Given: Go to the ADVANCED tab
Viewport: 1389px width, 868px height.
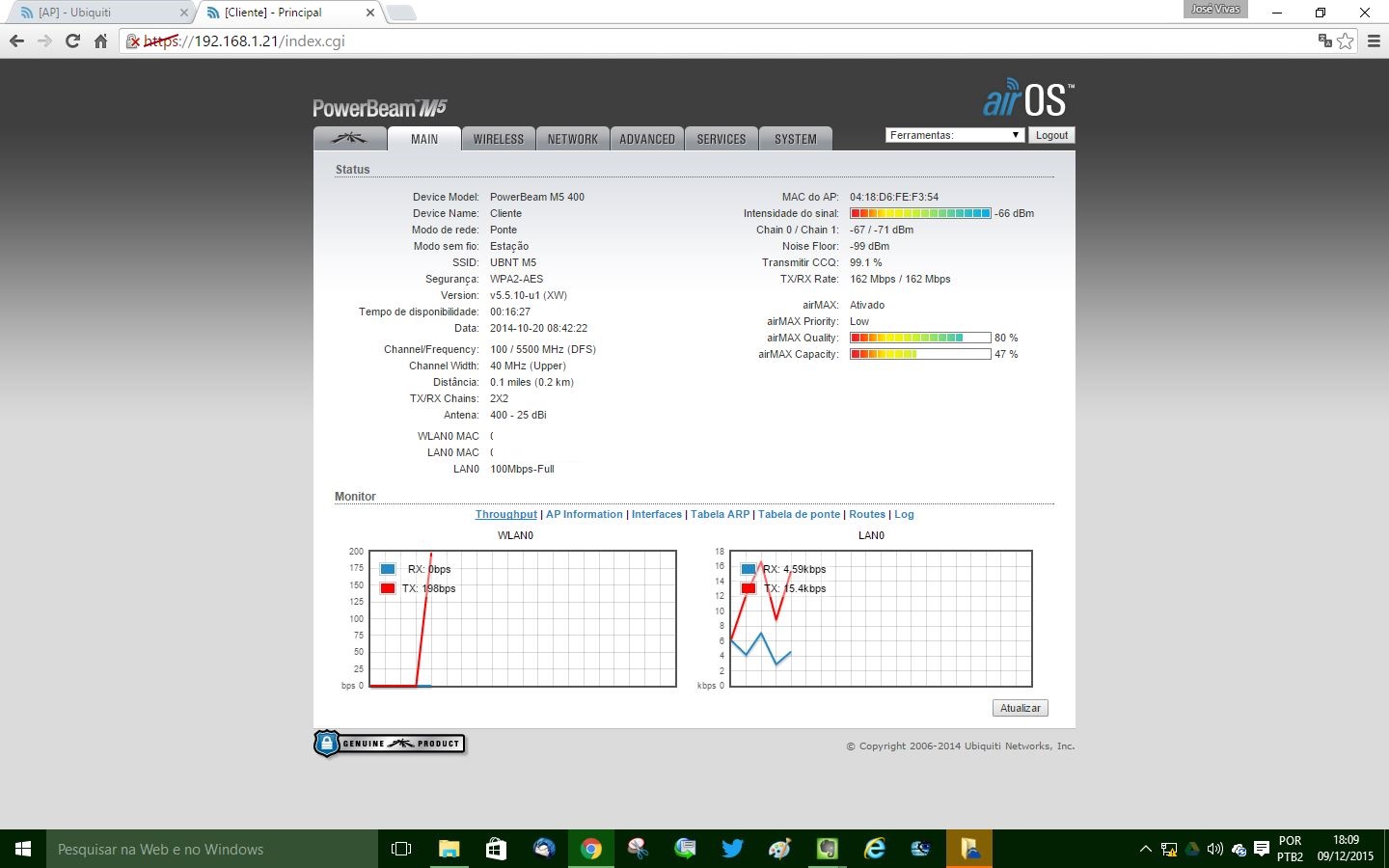Looking at the screenshot, I should 647,139.
